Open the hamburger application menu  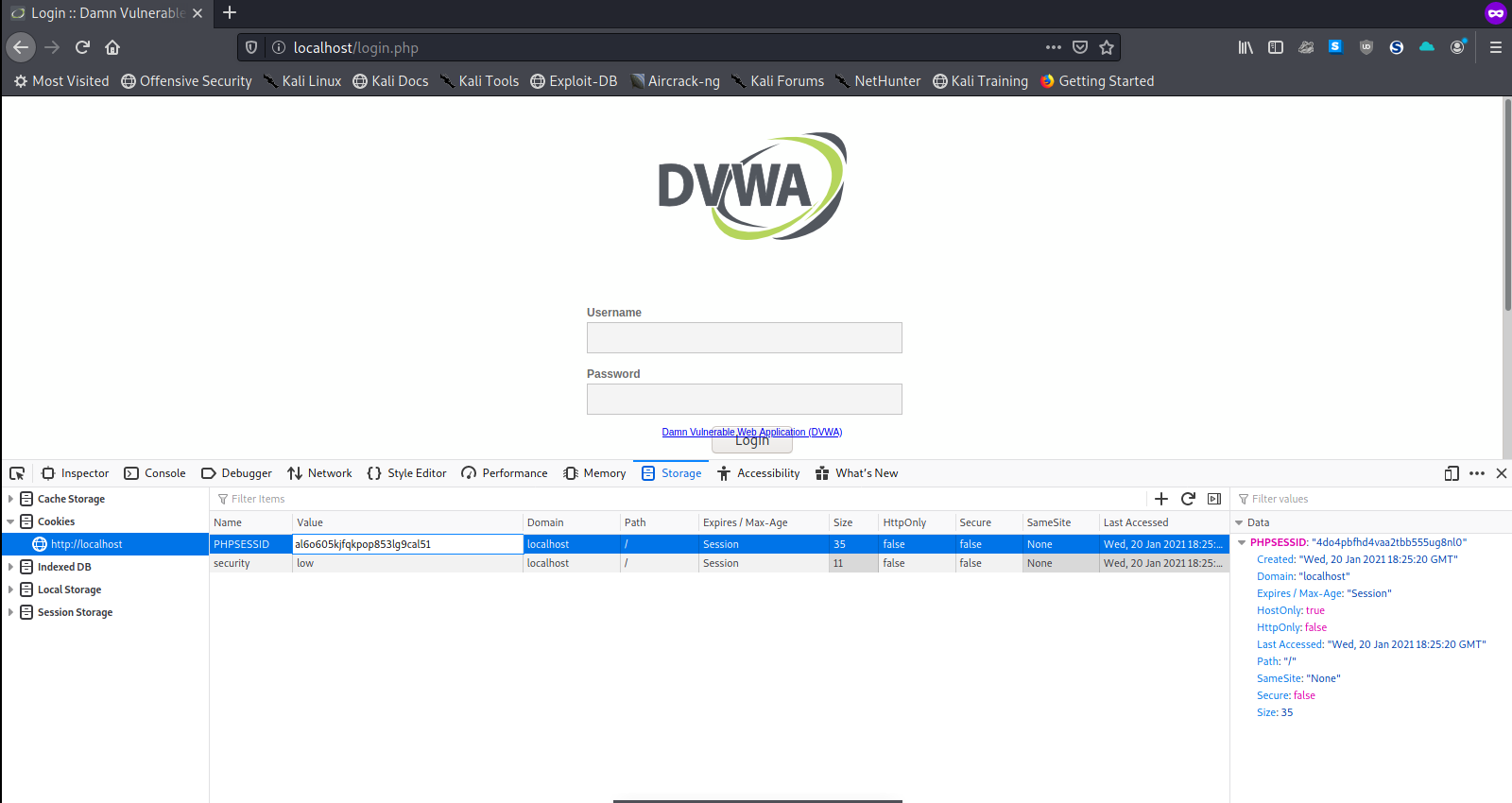click(x=1495, y=47)
